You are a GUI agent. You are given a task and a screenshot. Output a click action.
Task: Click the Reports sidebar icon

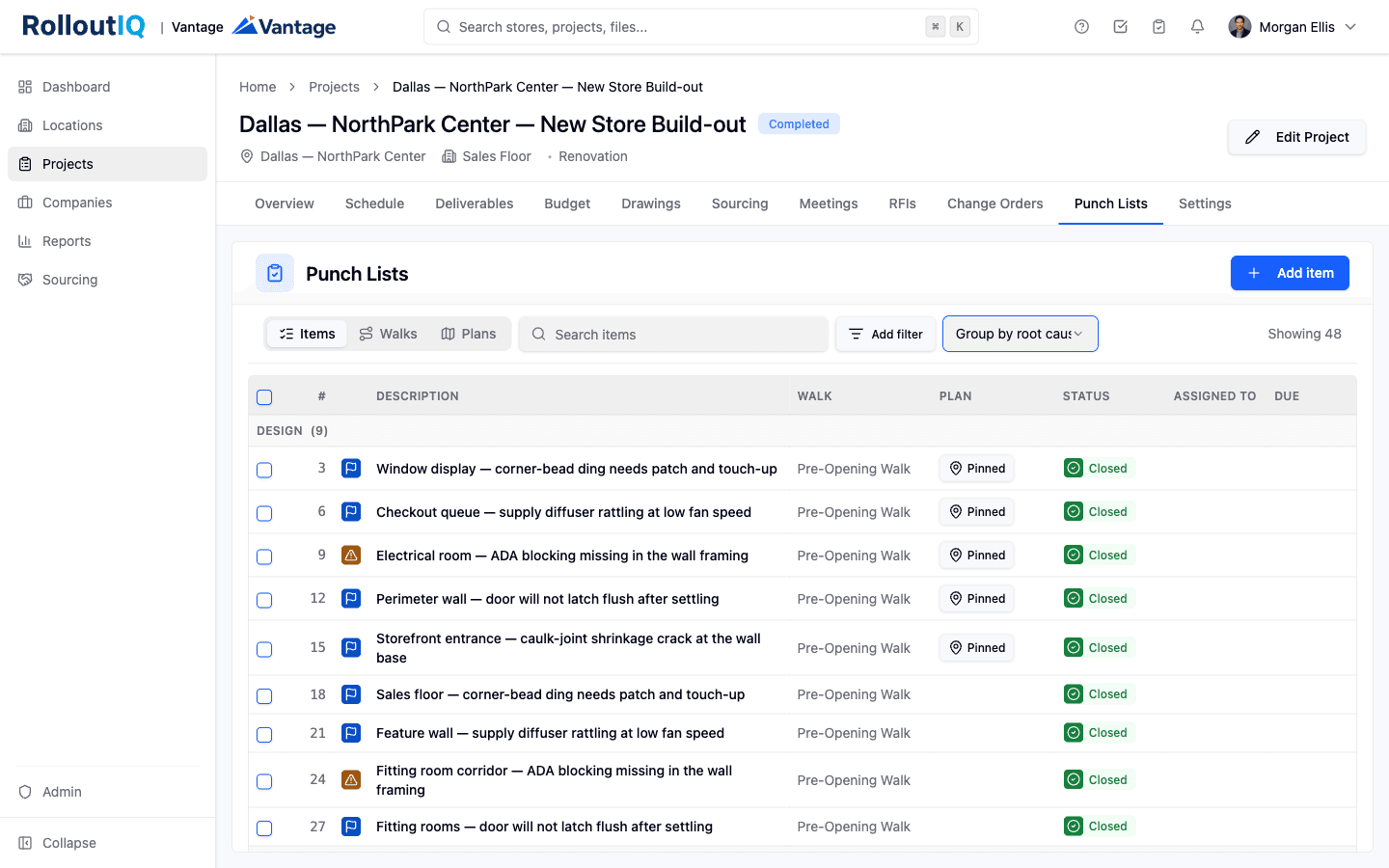click(25, 241)
